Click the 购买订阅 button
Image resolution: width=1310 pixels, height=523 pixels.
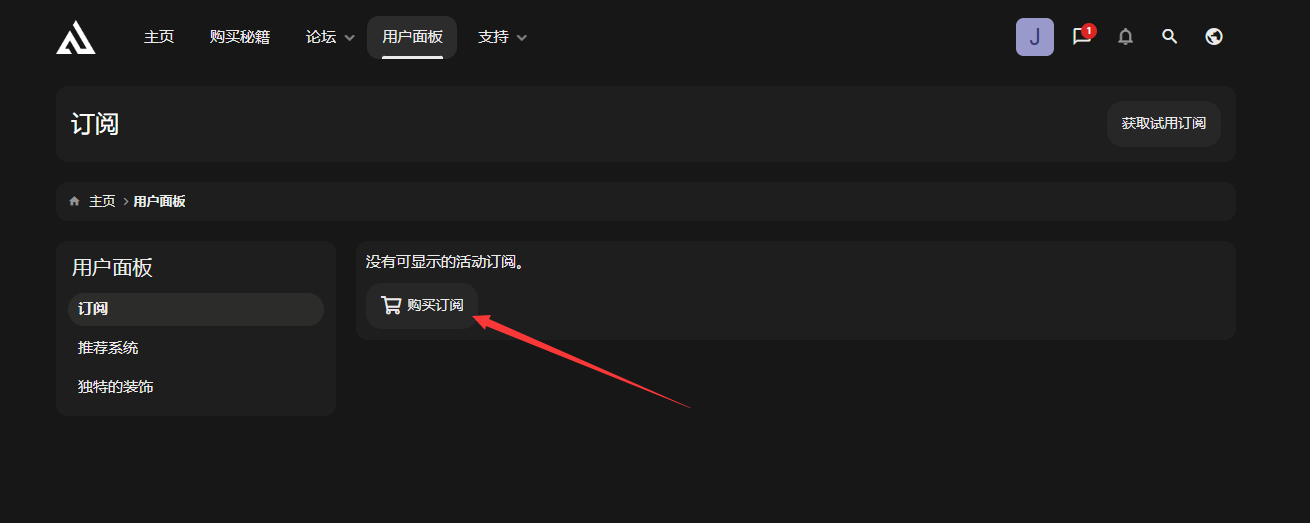(x=422, y=305)
